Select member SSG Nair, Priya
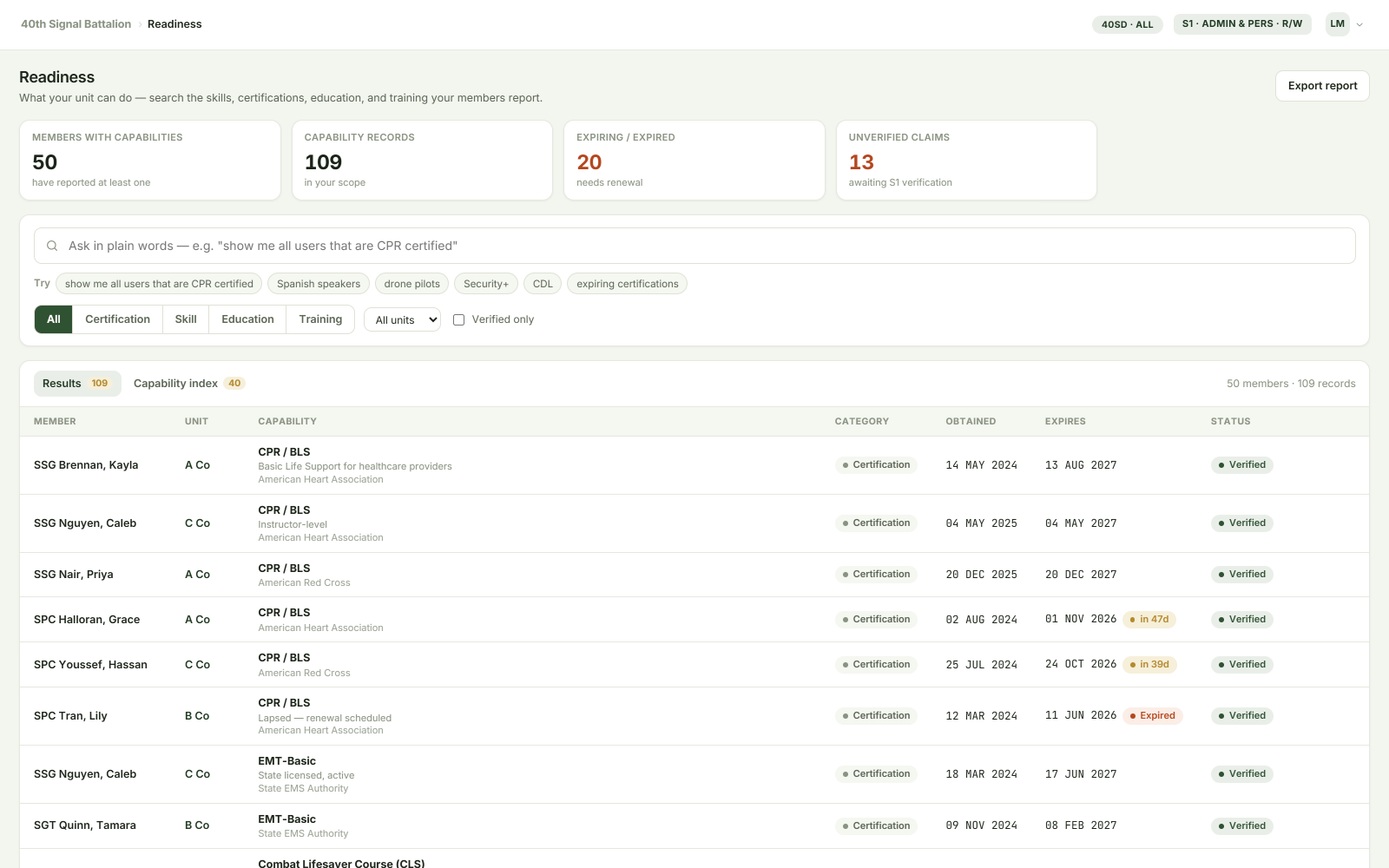1389x868 pixels. point(73,575)
